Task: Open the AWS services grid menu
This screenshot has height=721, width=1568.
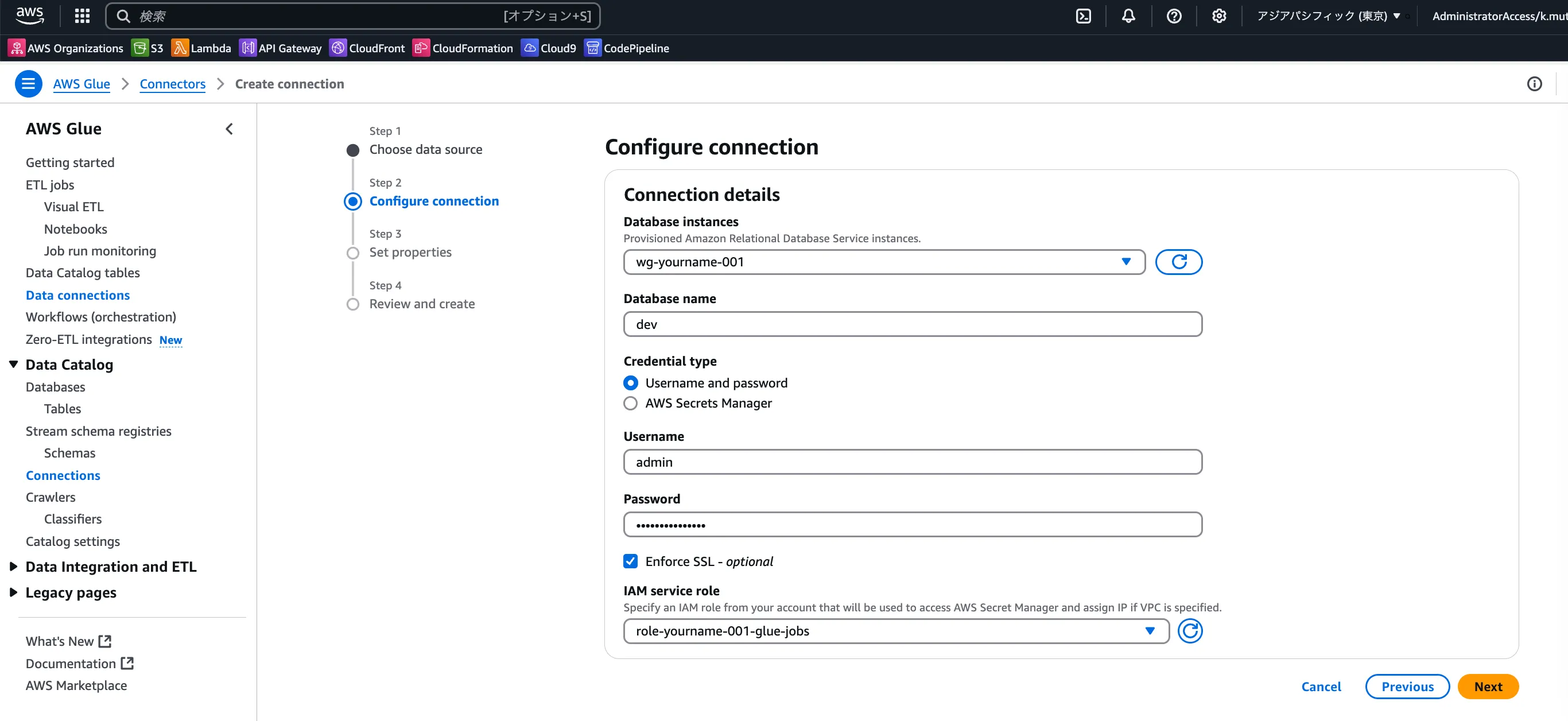Action: click(82, 17)
